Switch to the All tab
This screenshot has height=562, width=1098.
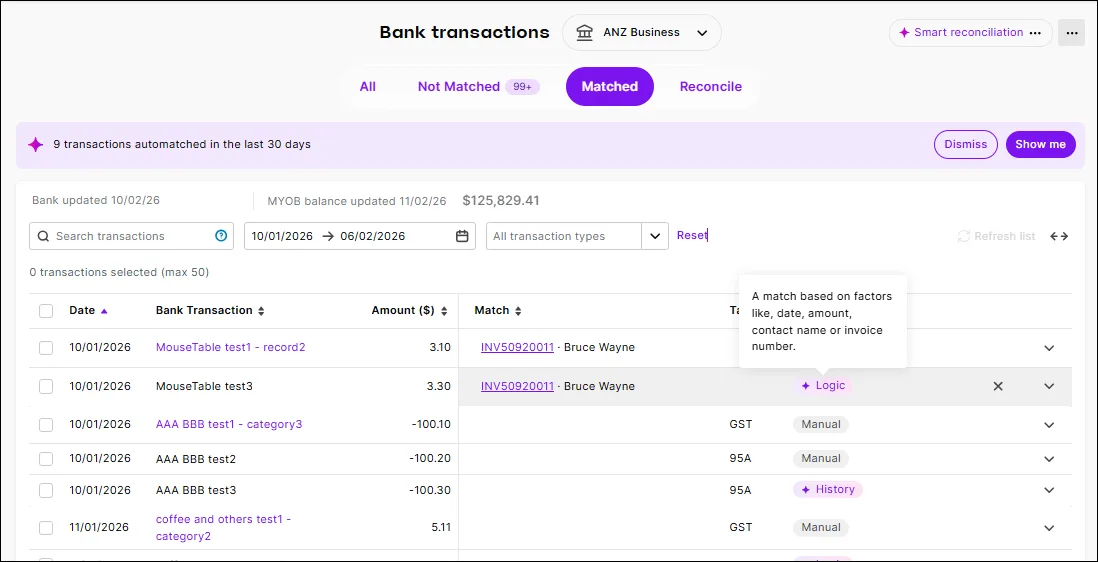tap(368, 87)
